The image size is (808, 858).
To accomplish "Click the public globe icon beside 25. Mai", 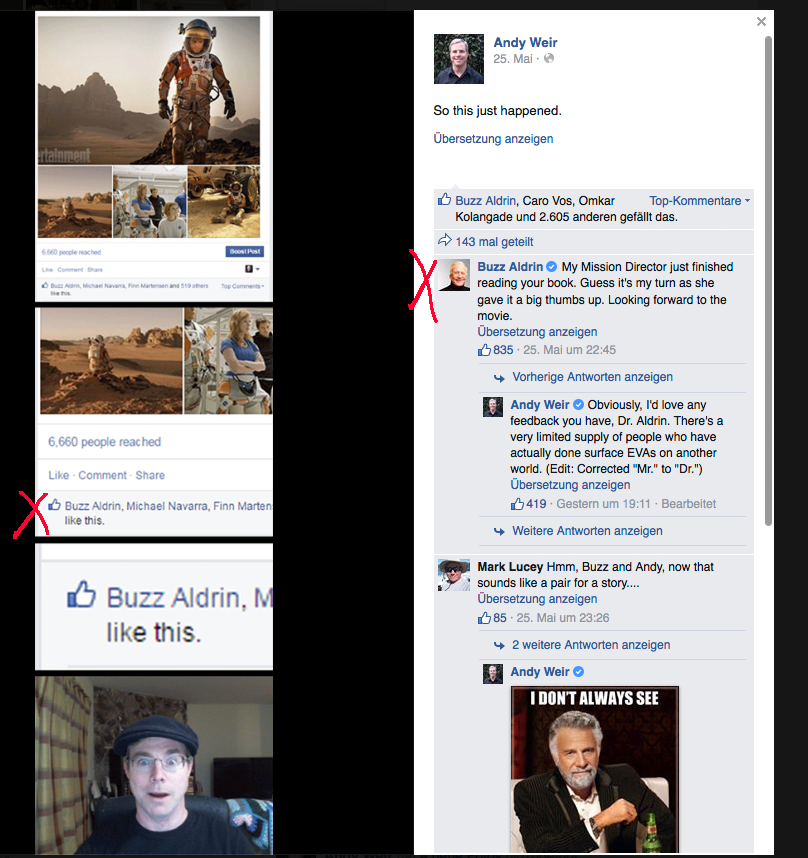I will (549, 58).
